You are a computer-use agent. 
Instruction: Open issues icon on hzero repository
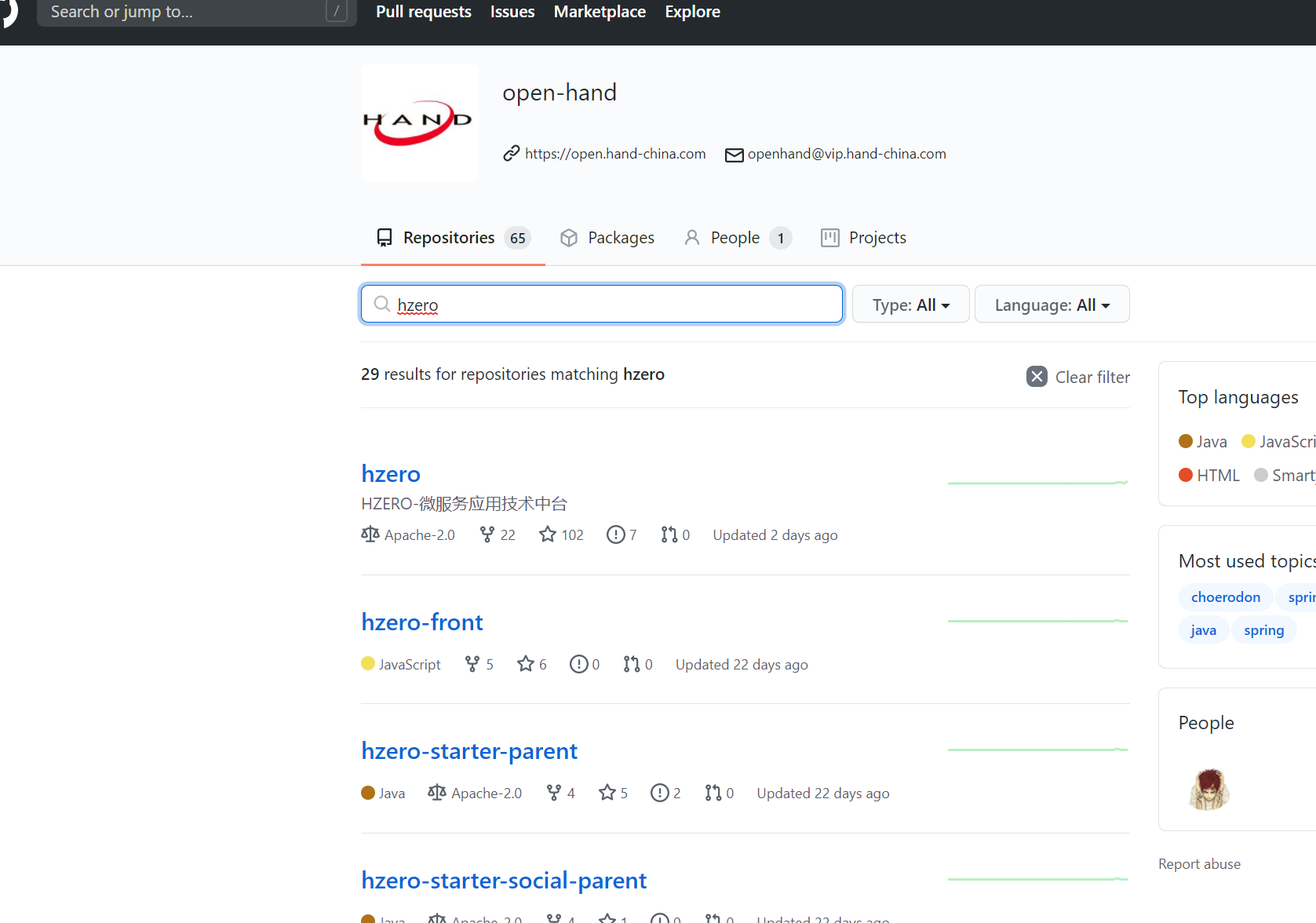(x=615, y=534)
